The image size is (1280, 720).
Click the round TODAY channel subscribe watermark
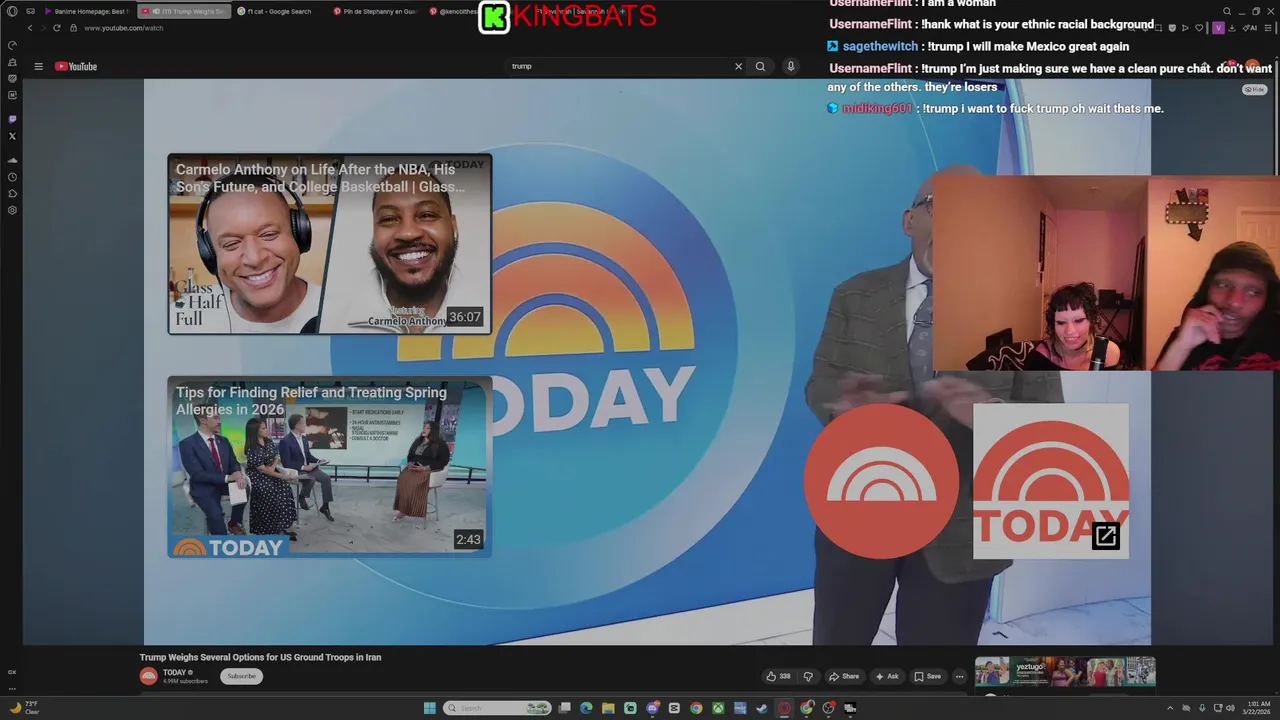(x=881, y=481)
